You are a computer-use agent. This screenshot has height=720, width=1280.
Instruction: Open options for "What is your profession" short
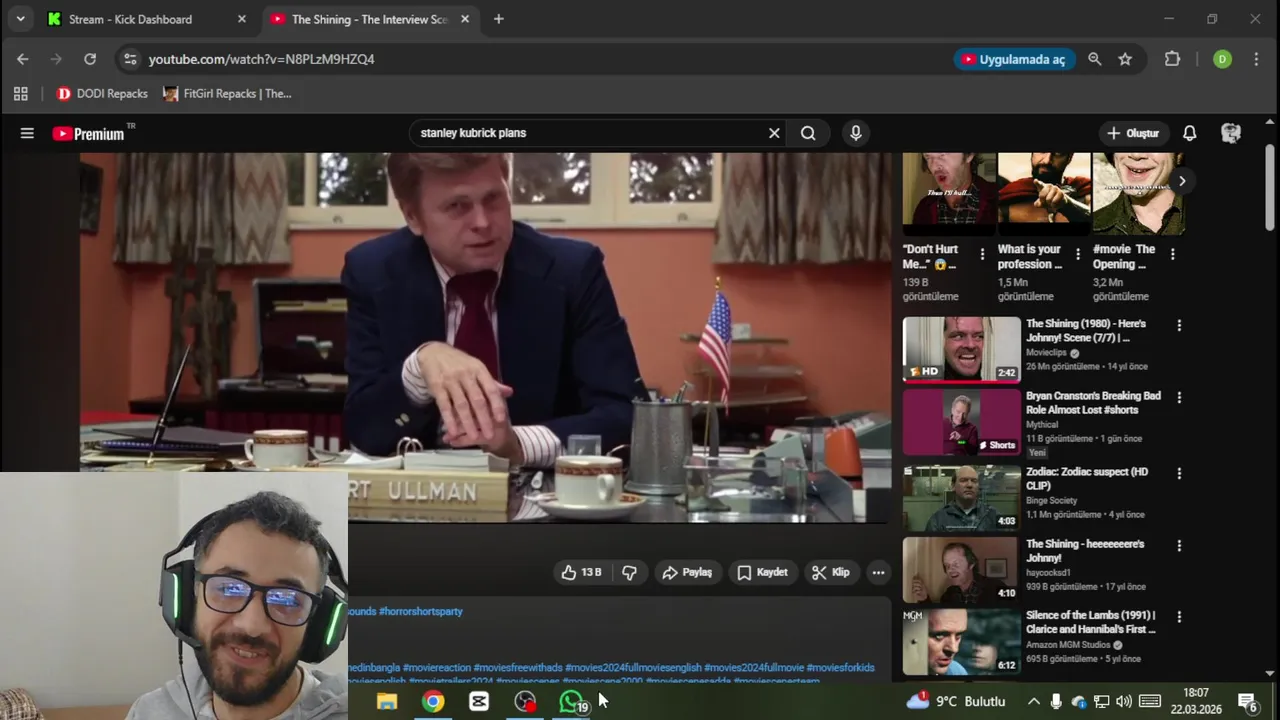[x=1077, y=254]
